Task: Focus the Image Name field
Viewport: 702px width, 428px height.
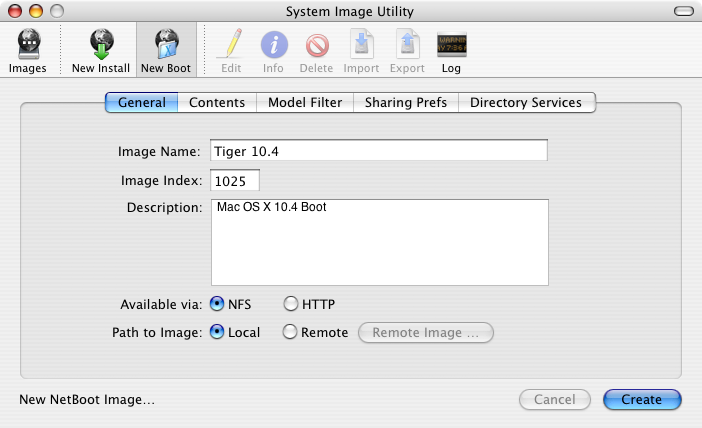Action: coord(379,150)
